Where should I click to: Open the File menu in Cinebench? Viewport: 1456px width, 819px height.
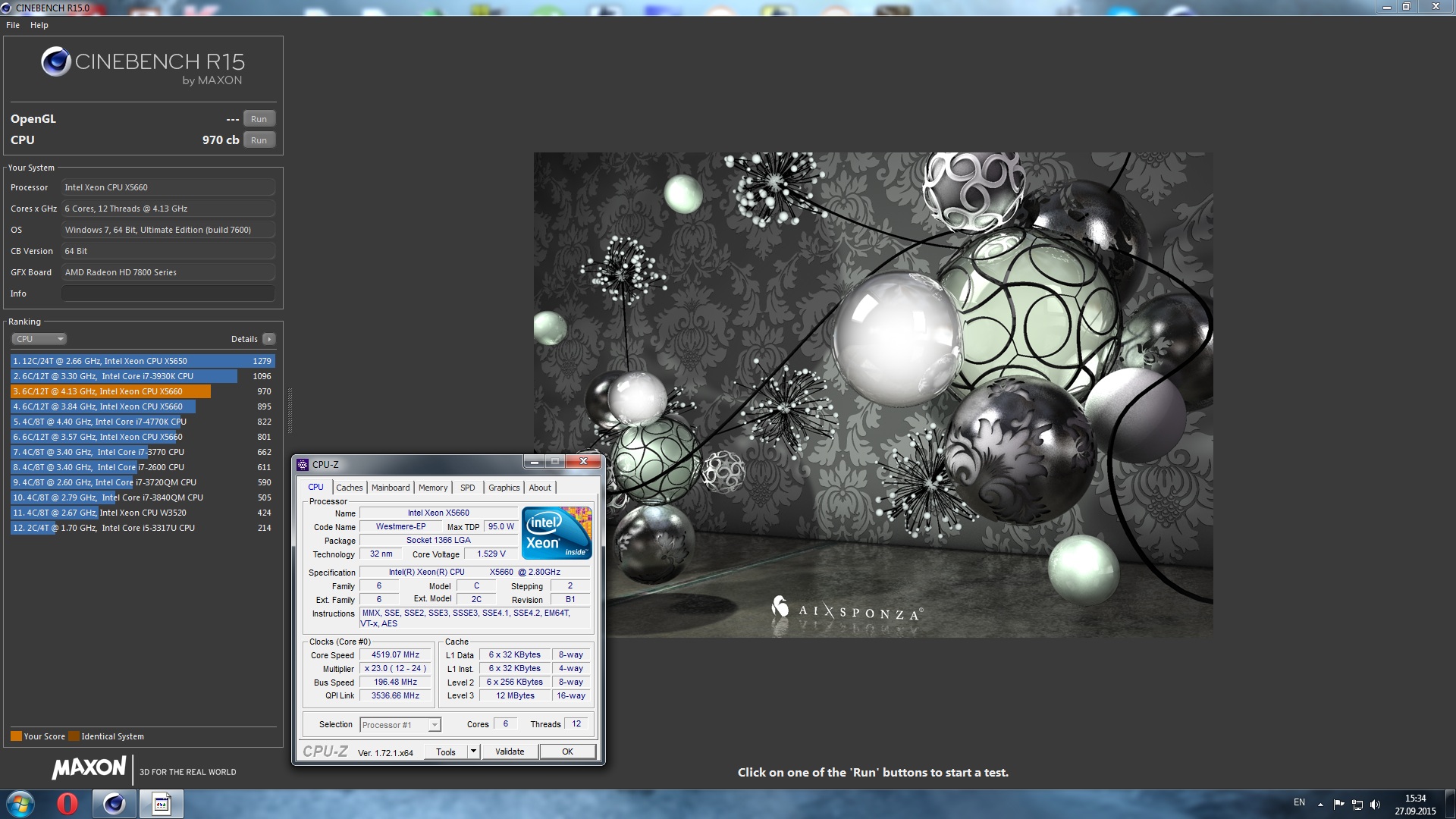[12, 25]
